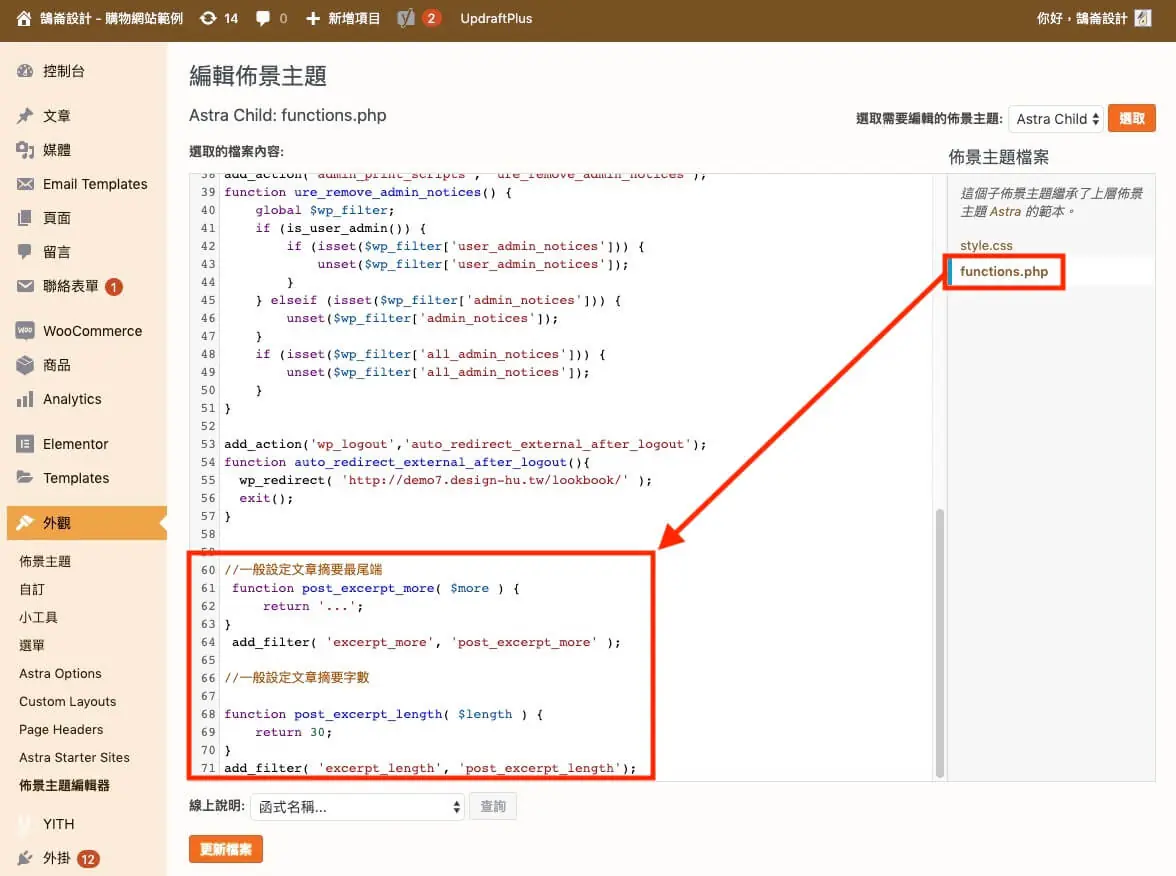The height and width of the screenshot is (876, 1176).
Task: Click line 53 add_action wp_logout
Action: 465,444
